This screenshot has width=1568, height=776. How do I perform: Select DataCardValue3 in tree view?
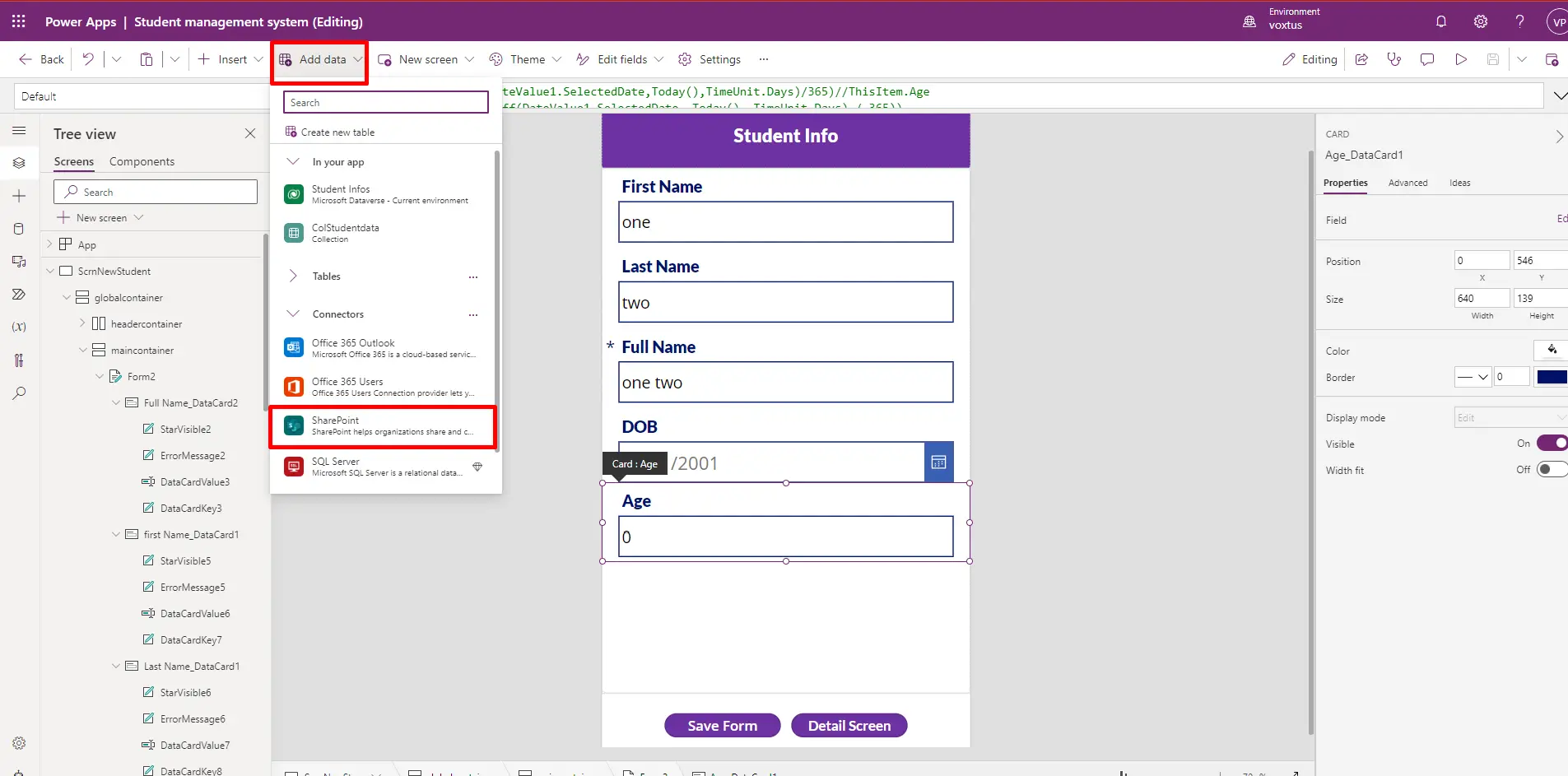[x=194, y=481]
